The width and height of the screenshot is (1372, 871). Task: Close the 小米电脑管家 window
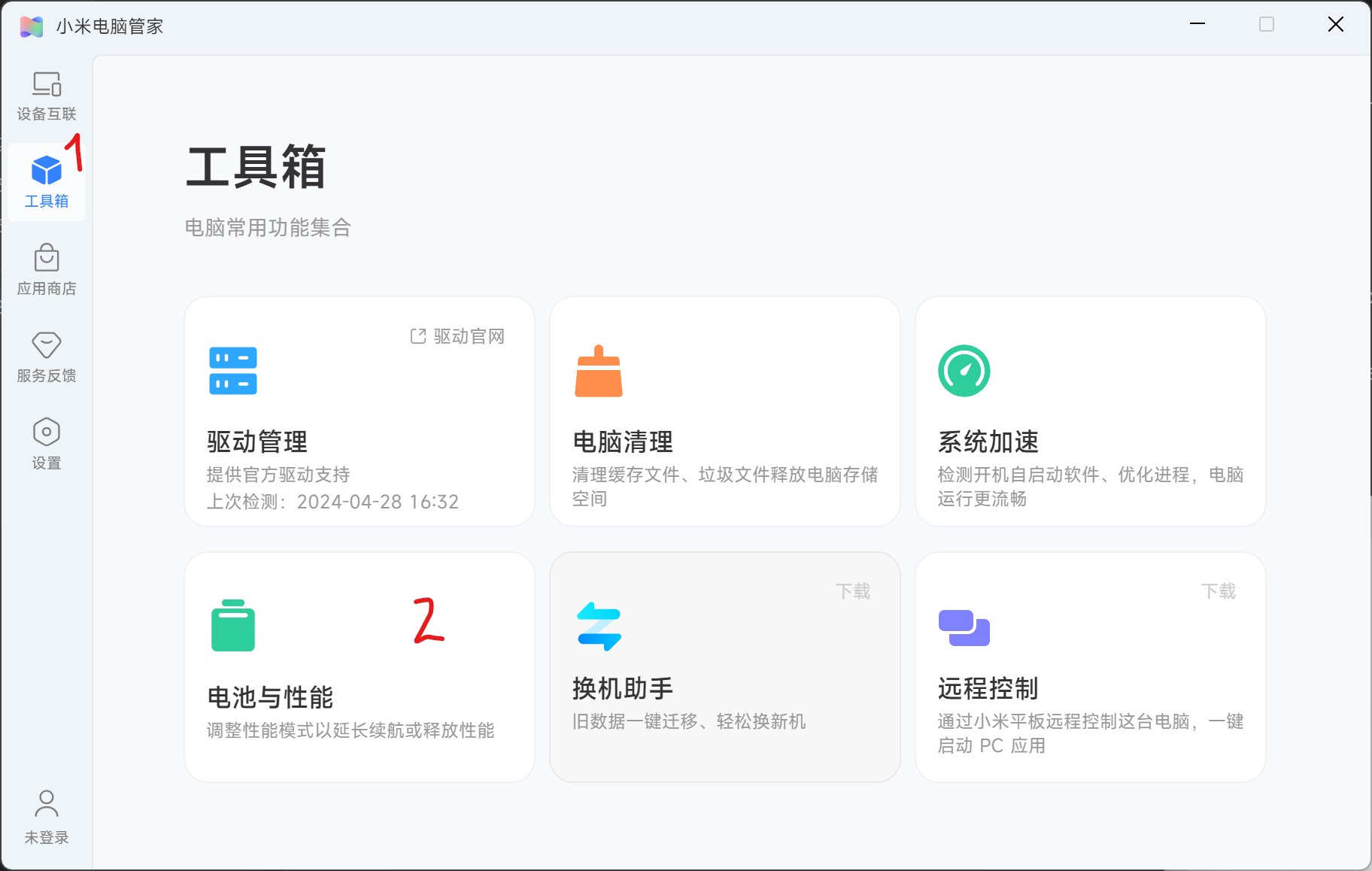coord(1336,24)
